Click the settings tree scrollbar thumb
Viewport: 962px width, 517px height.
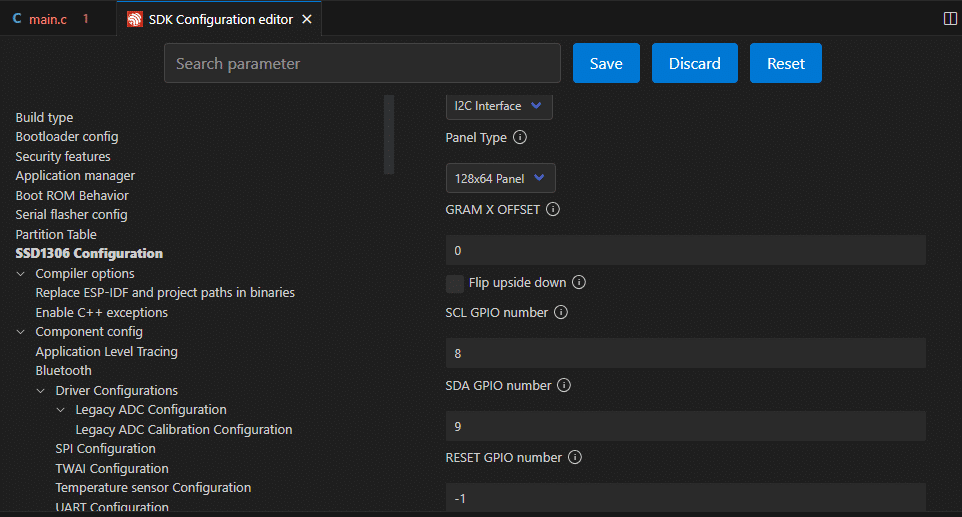[388, 135]
